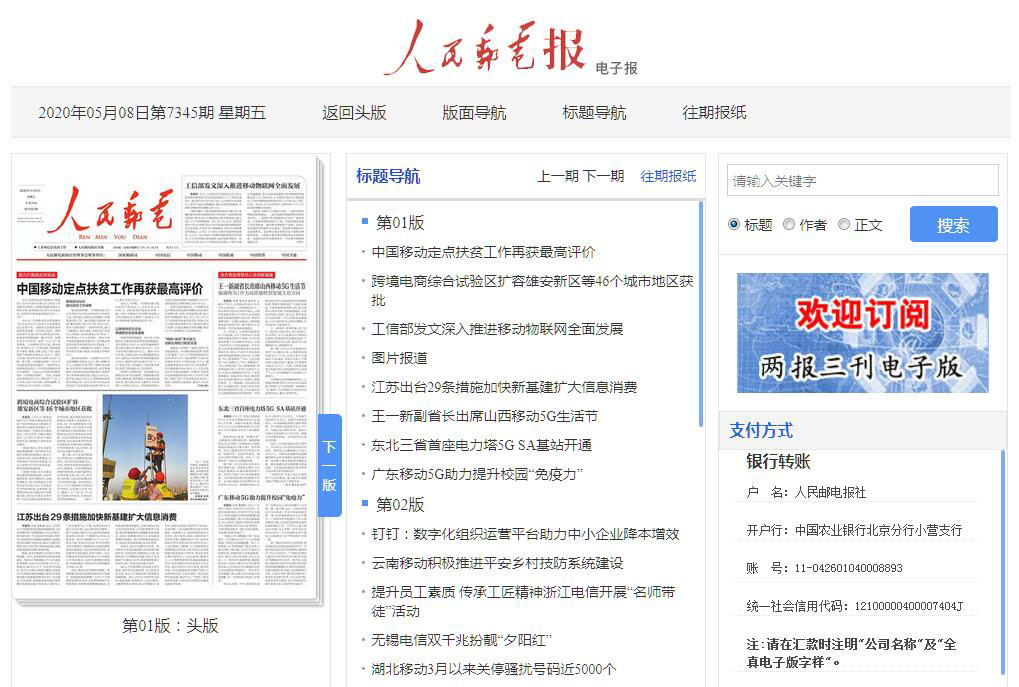Go to 下一期 issue

pos(603,176)
